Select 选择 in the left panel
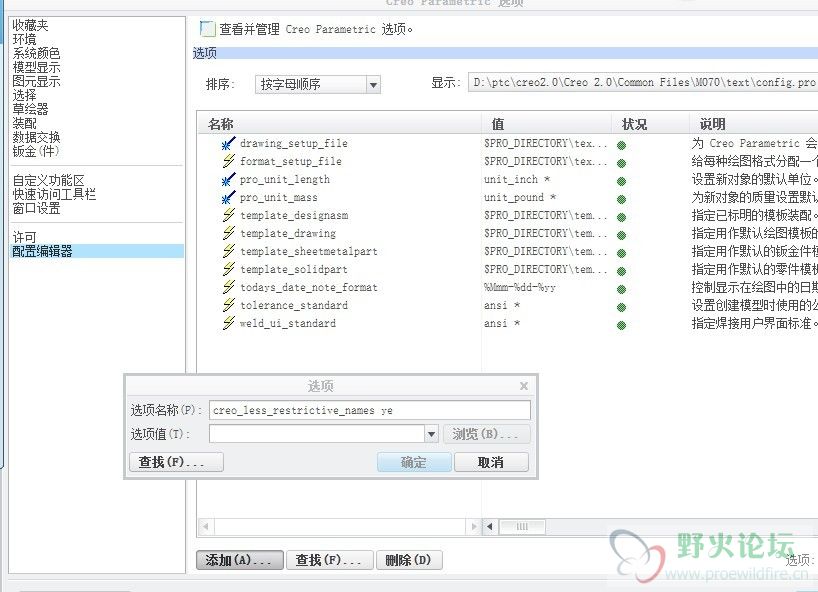The width and height of the screenshot is (818, 592). (x=25, y=95)
